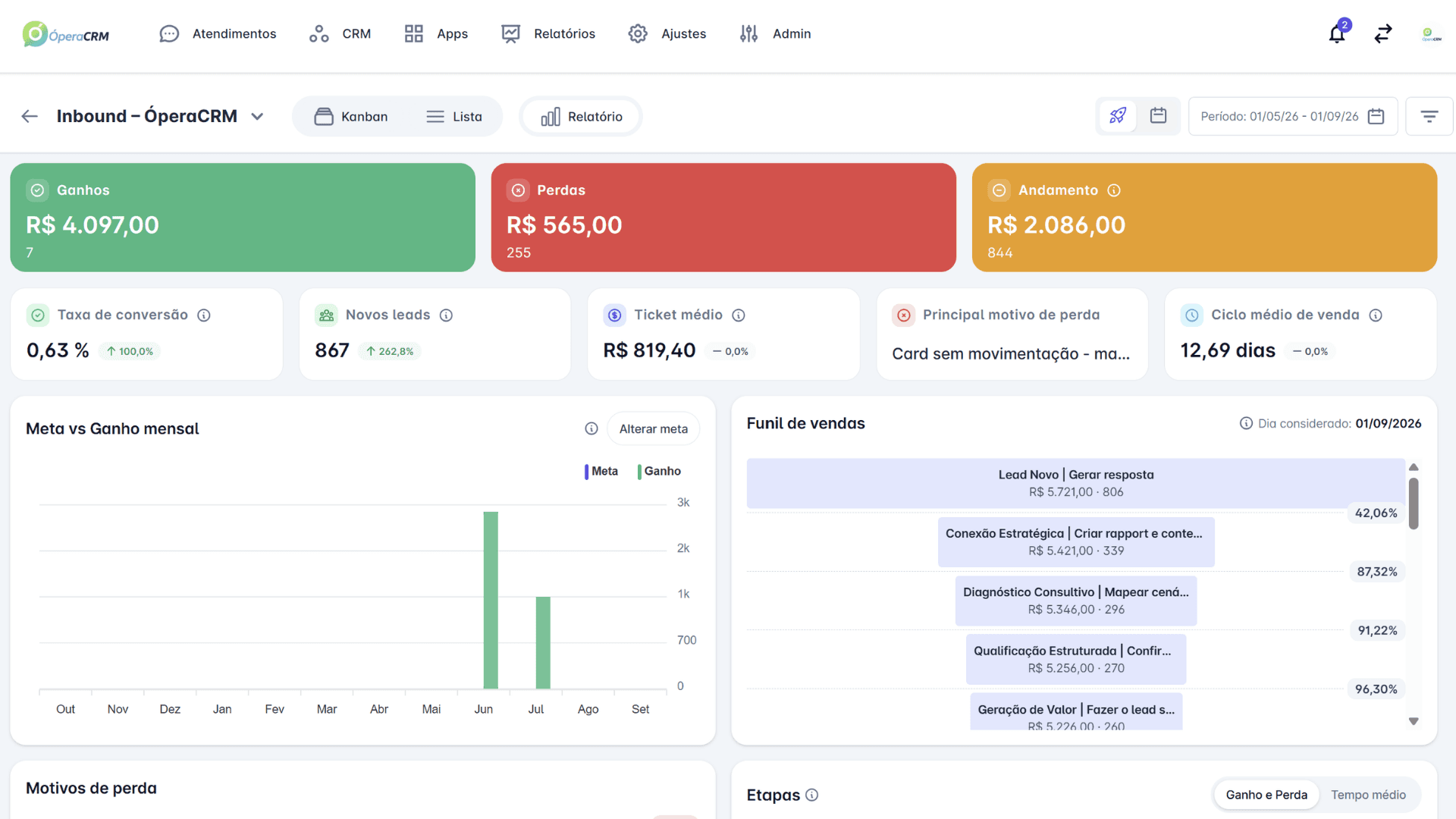Select the calendar view icon beside rocket
1456x819 pixels.
pyautogui.click(x=1158, y=116)
